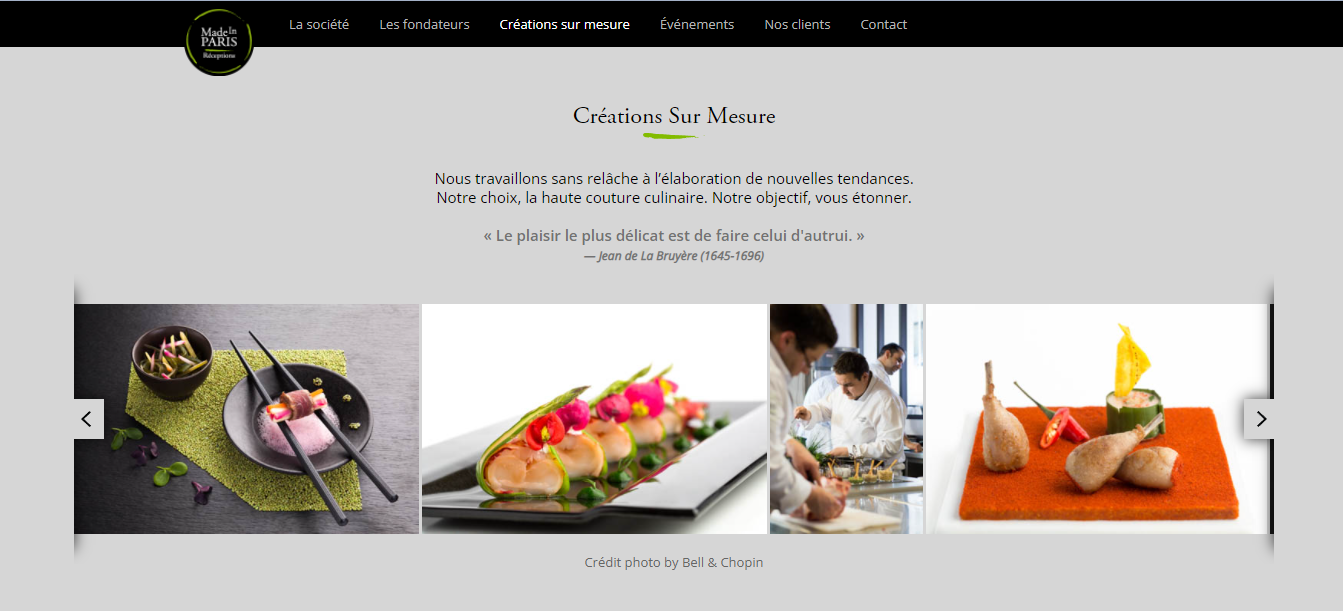Open the La société page
Viewport: 1343px width, 611px height.
(319, 24)
